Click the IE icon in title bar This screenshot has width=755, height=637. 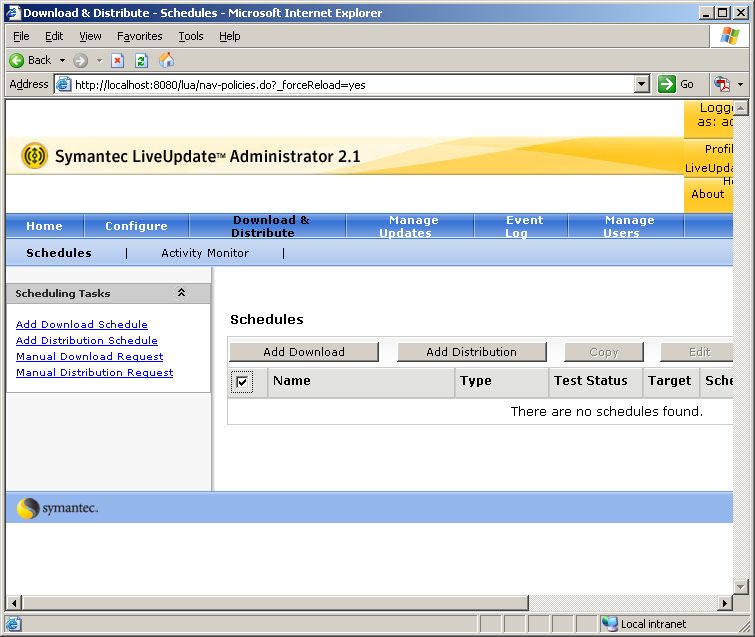click(x=13, y=13)
